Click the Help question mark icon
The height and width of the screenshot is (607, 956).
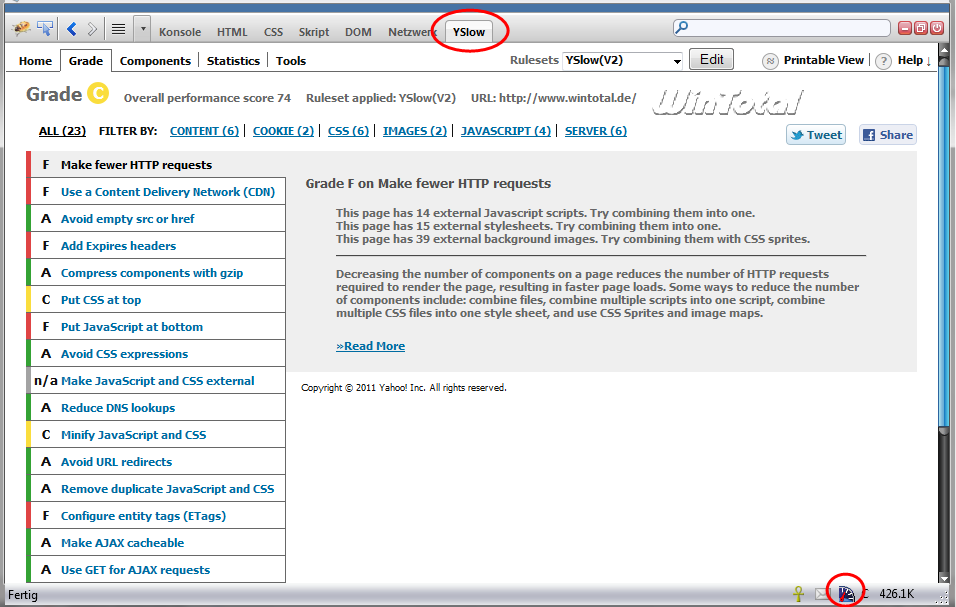883,61
